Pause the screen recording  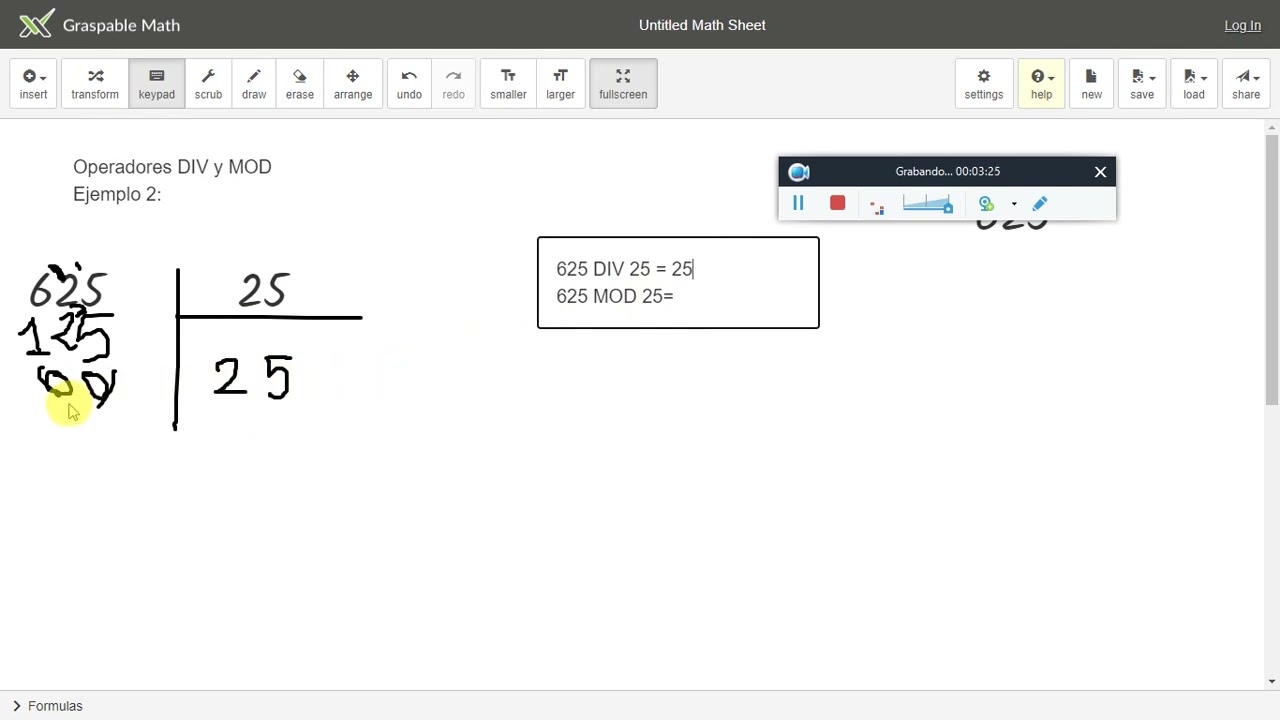798,204
